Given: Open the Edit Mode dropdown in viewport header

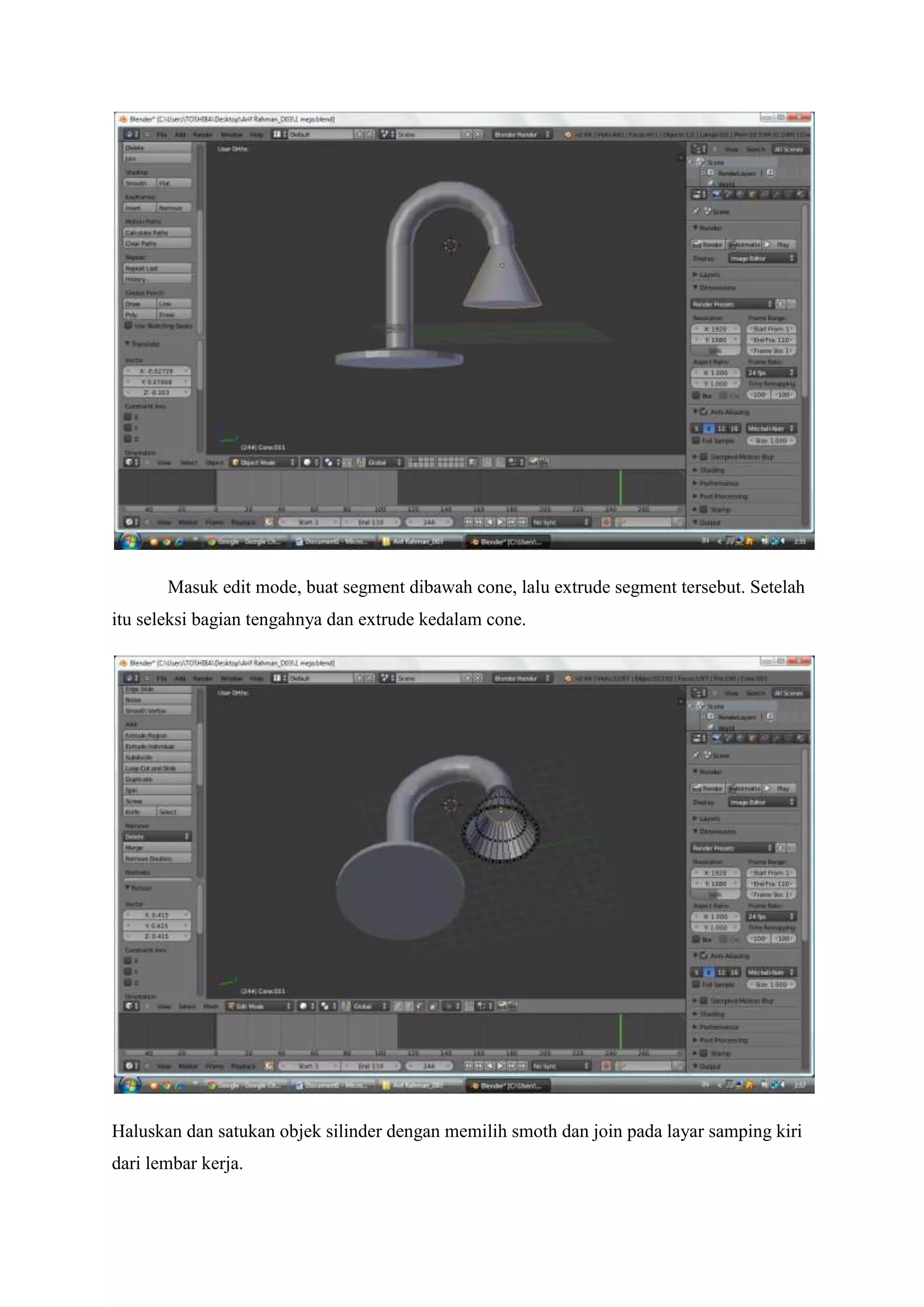Looking at the screenshot, I should pos(259,1006).
